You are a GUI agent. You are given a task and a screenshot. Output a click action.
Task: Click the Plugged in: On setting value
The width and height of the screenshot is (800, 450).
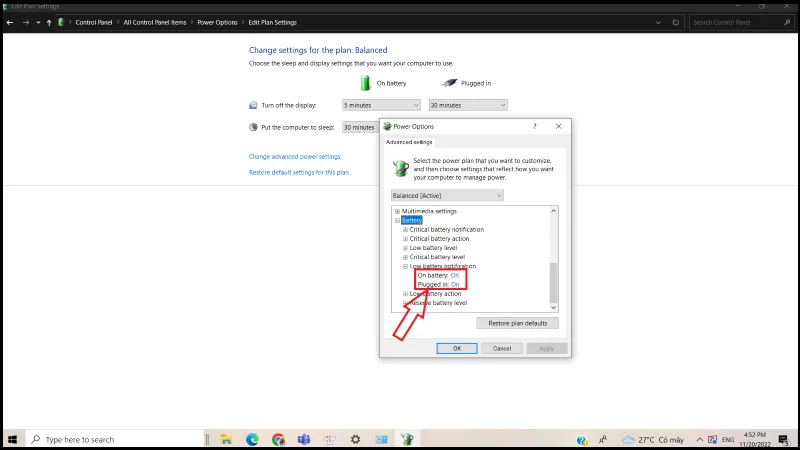(x=455, y=284)
